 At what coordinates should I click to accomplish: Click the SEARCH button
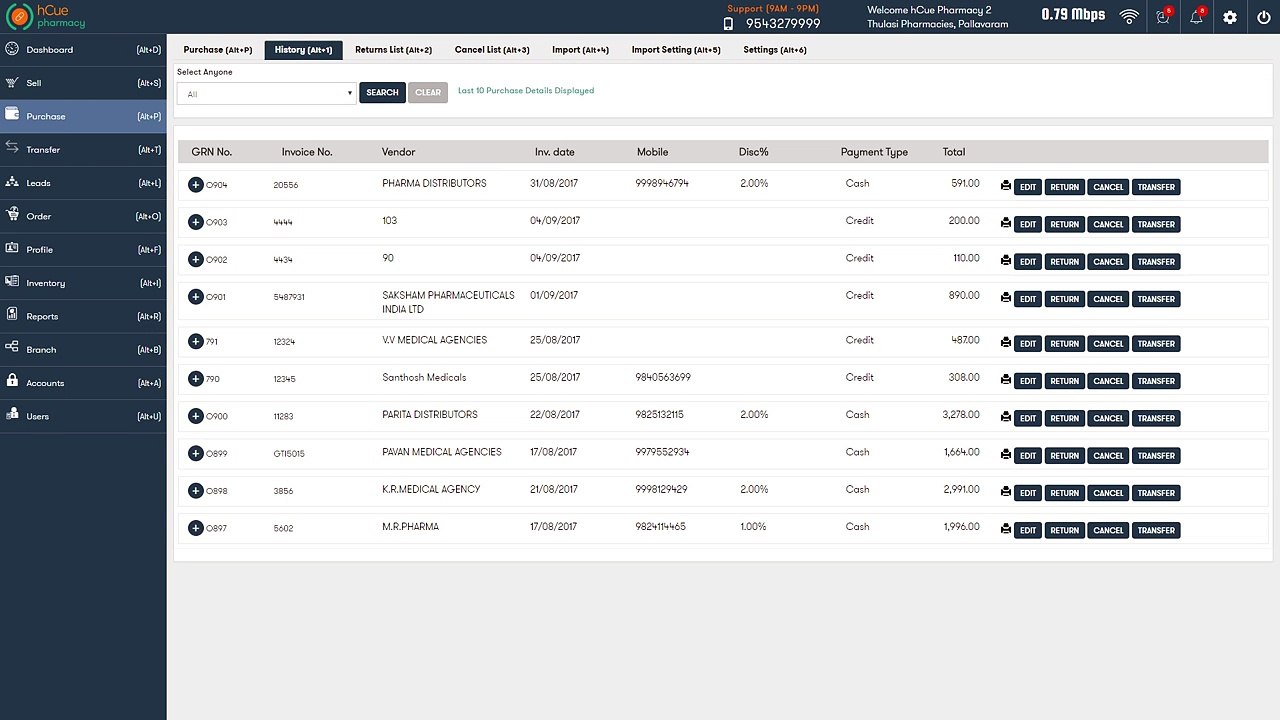[382, 93]
